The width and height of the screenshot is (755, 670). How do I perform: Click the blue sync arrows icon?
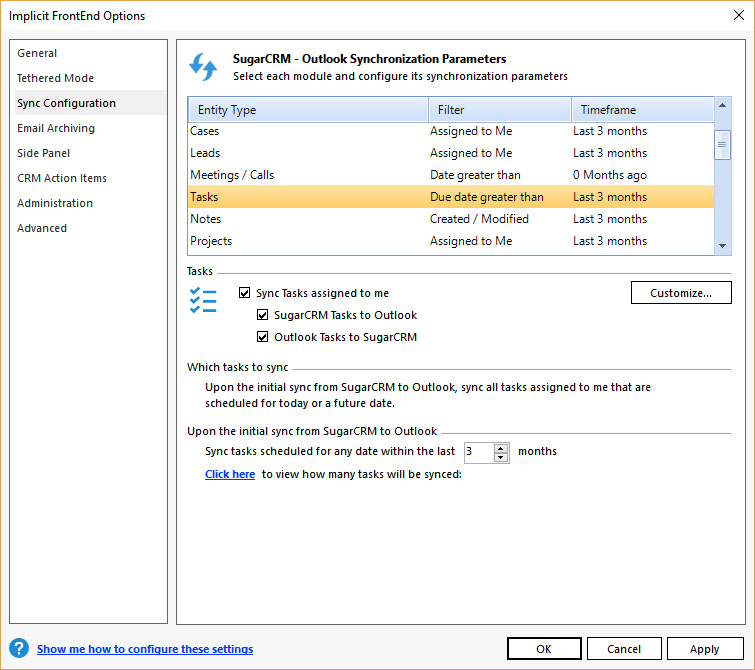[203, 67]
